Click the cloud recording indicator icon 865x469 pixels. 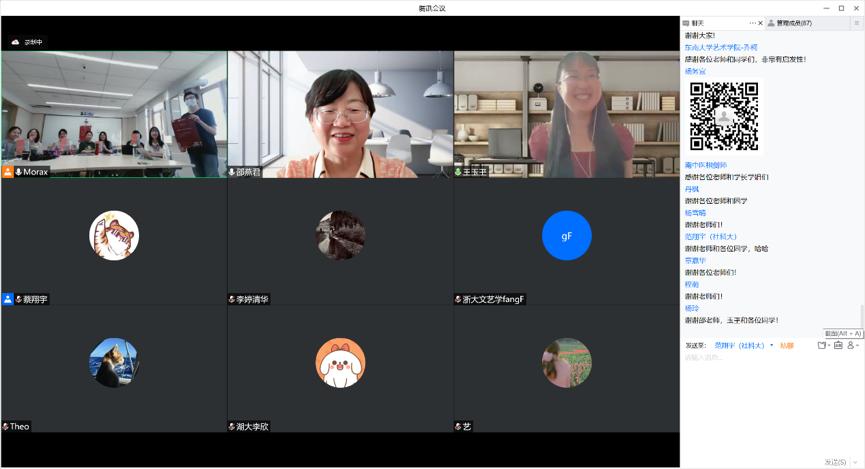coord(15,42)
